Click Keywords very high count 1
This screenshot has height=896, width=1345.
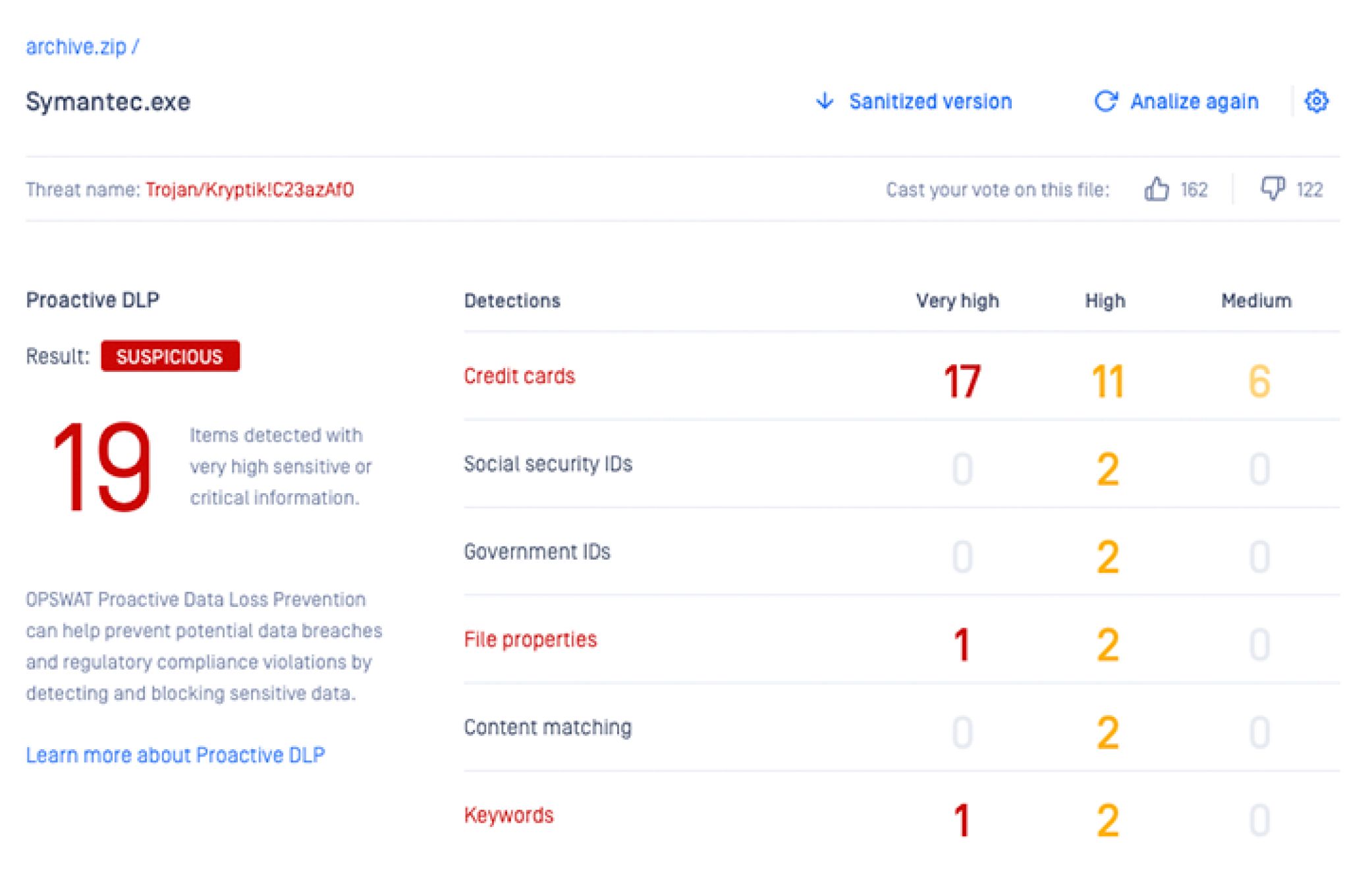962,820
